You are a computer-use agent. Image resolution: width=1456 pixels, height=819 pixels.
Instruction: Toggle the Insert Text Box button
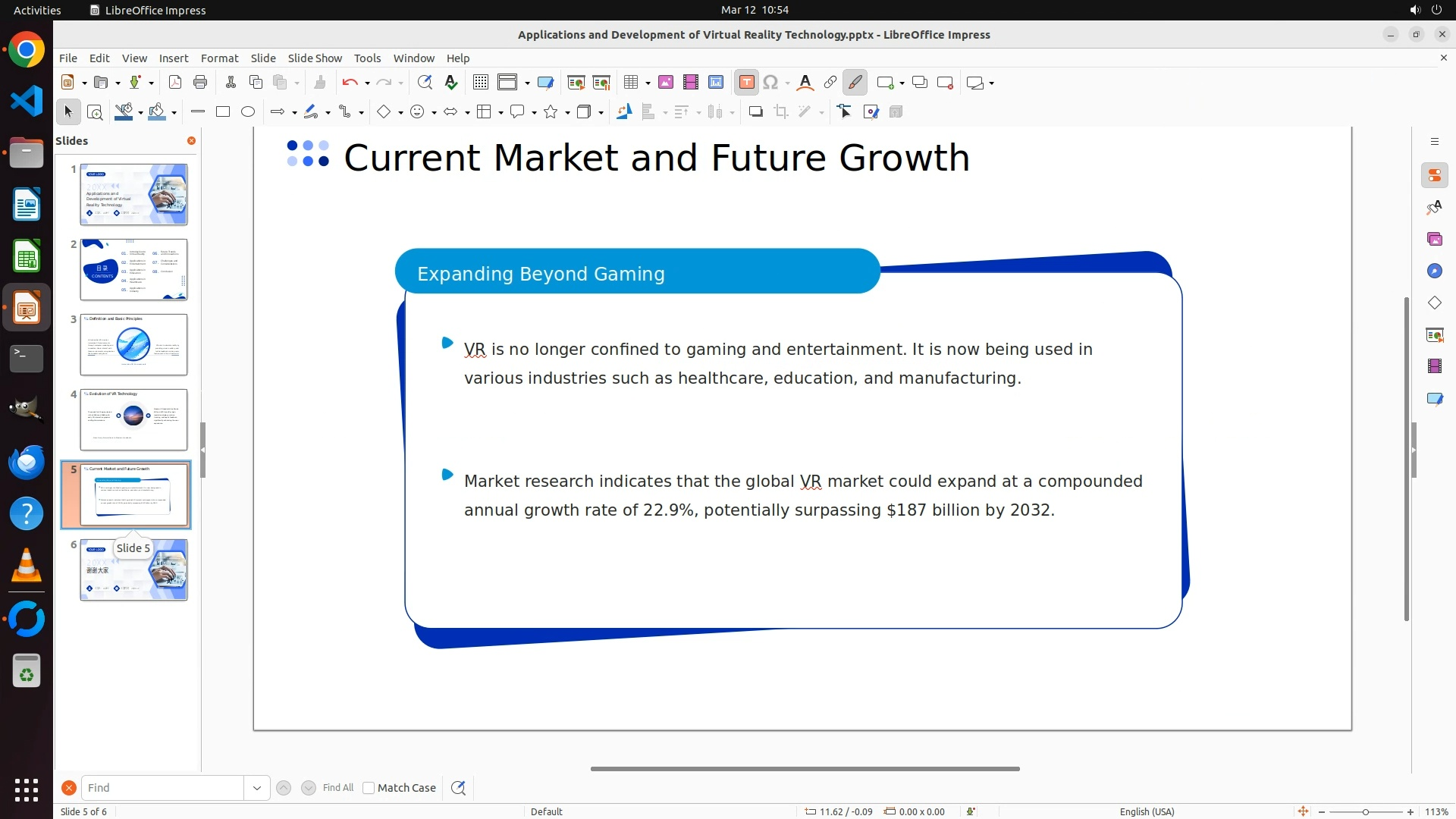(x=746, y=83)
